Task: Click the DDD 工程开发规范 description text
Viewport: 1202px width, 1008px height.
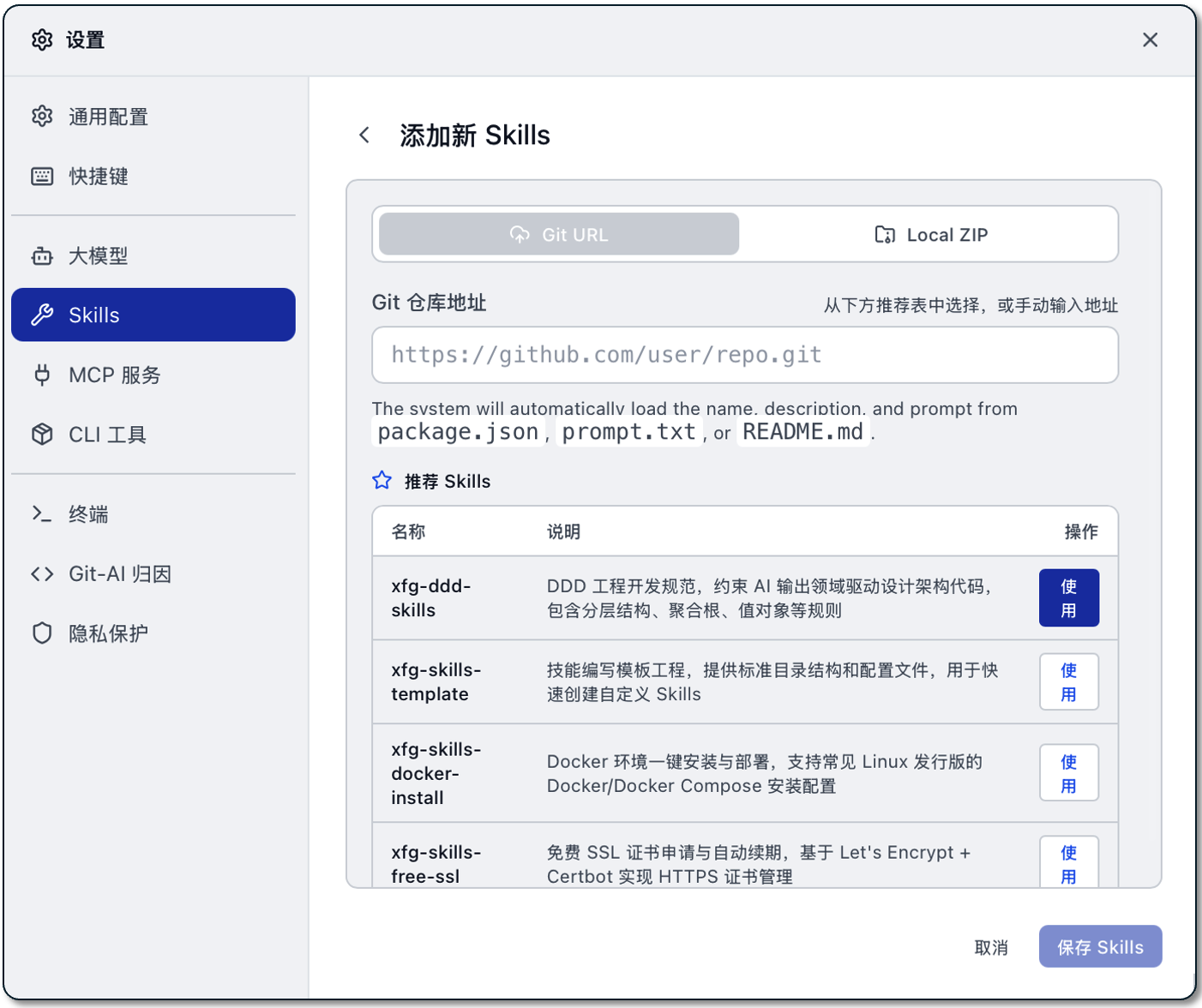Action: click(x=770, y=598)
